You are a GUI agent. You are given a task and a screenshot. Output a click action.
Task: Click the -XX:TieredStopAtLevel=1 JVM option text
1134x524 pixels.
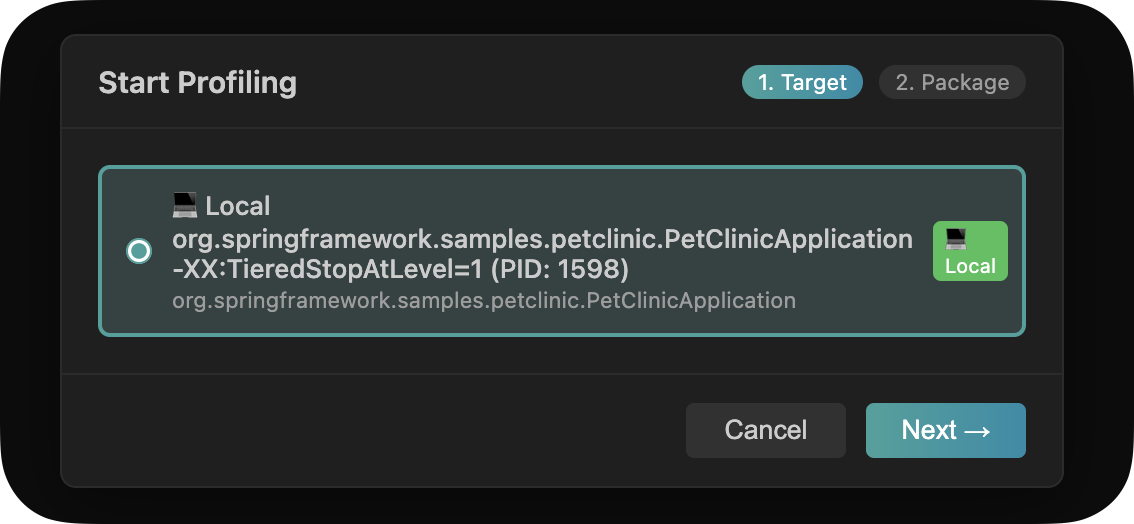click(330, 271)
